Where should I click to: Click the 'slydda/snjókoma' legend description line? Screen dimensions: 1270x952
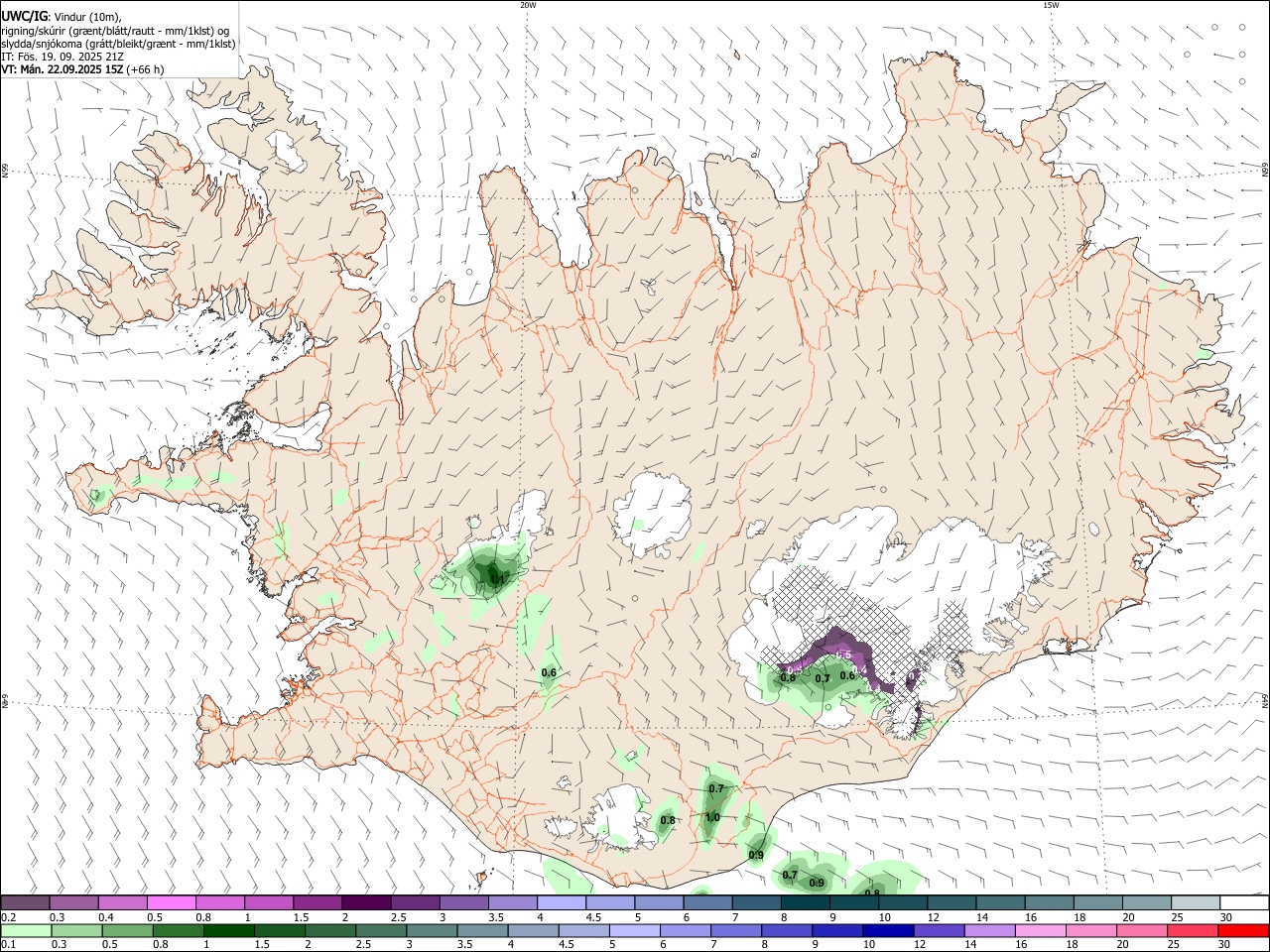click(x=118, y=44)
